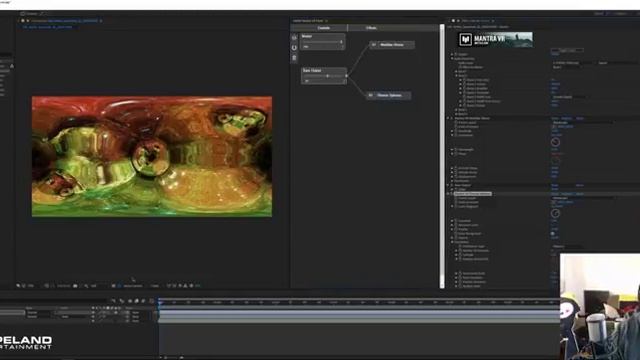Screen dimensions: 640x360
Task: Click the magnifier icon in viewer bottom bar
Action: (x=86, y=286)
